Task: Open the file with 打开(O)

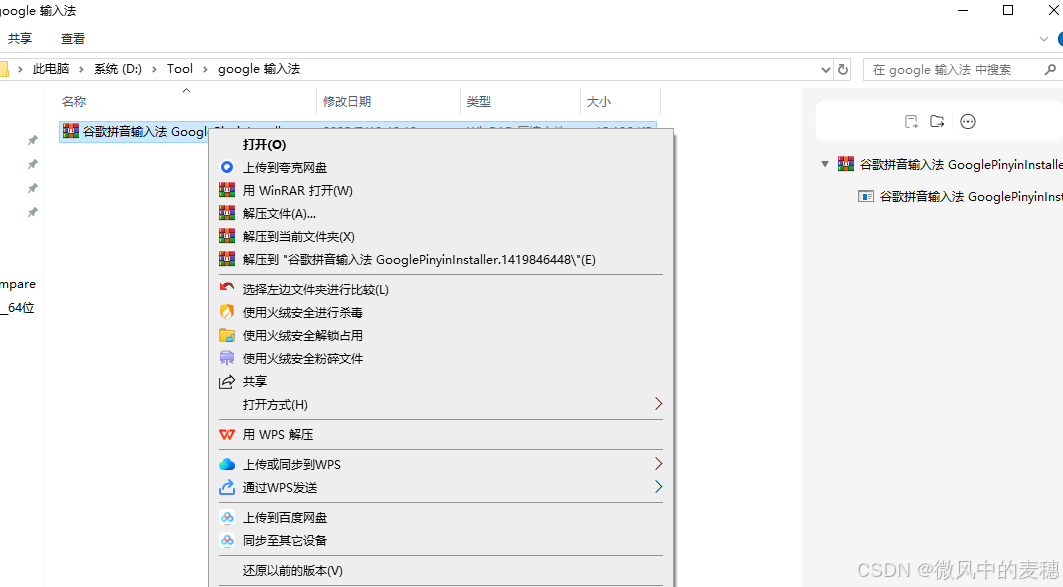Action: tap(264, 144)
